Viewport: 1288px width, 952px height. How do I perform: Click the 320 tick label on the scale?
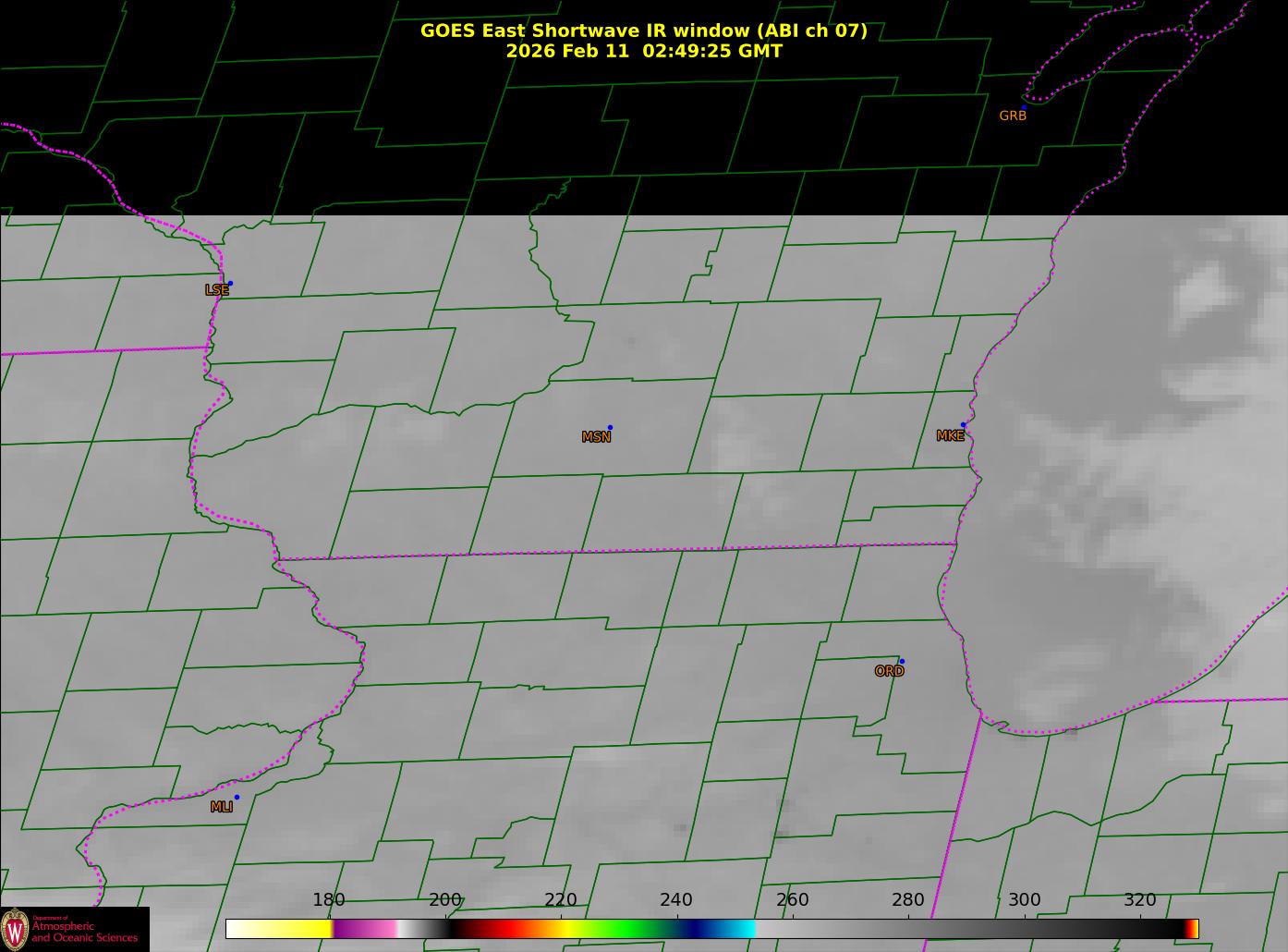[1139, 900]
